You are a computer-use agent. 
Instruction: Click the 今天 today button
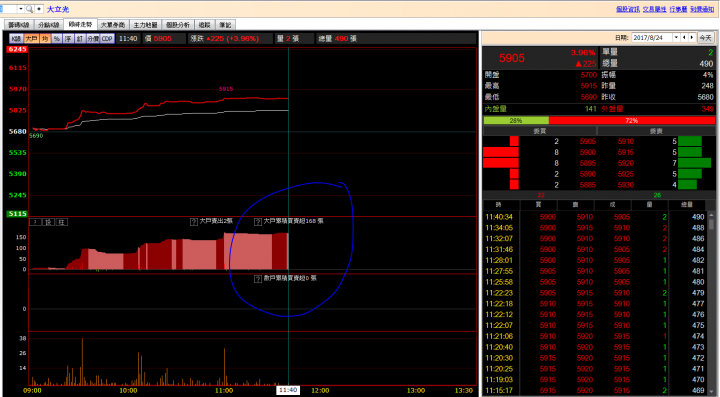pyautogui.click(x=705, y=38)
